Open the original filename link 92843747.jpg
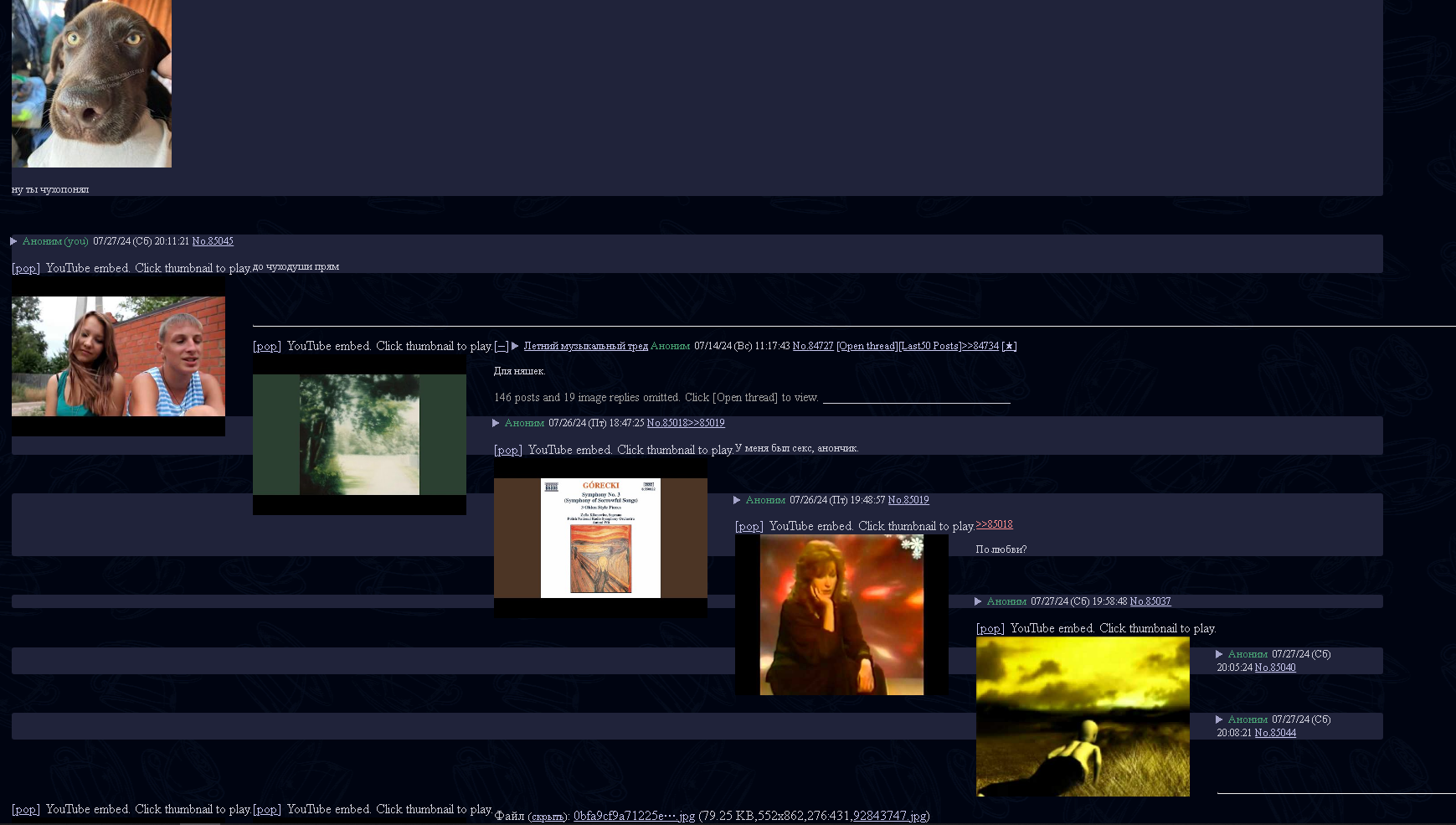1456x825 pixels. click(889, 816)
